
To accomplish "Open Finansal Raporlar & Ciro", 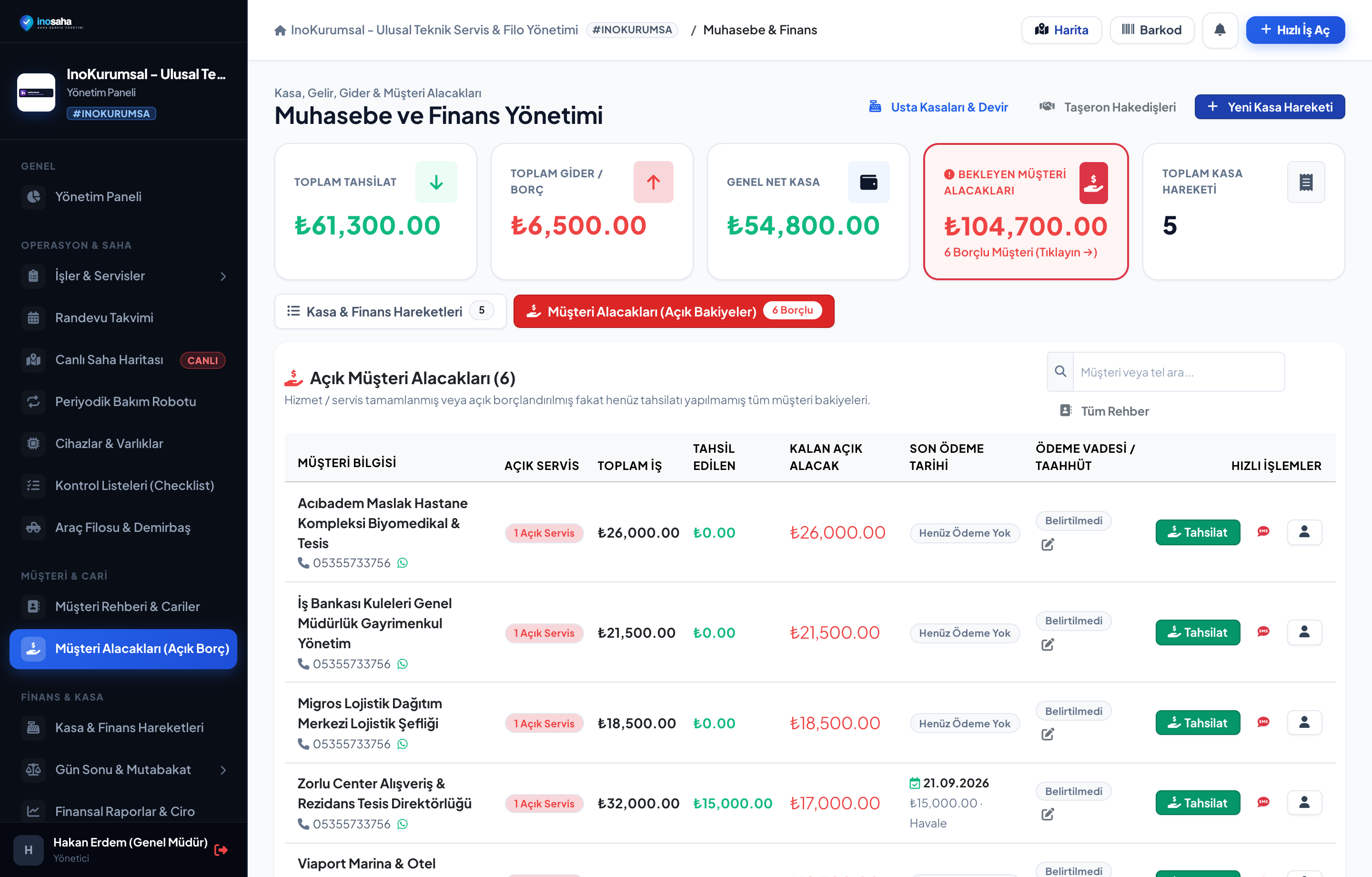I will coord(124,811).
